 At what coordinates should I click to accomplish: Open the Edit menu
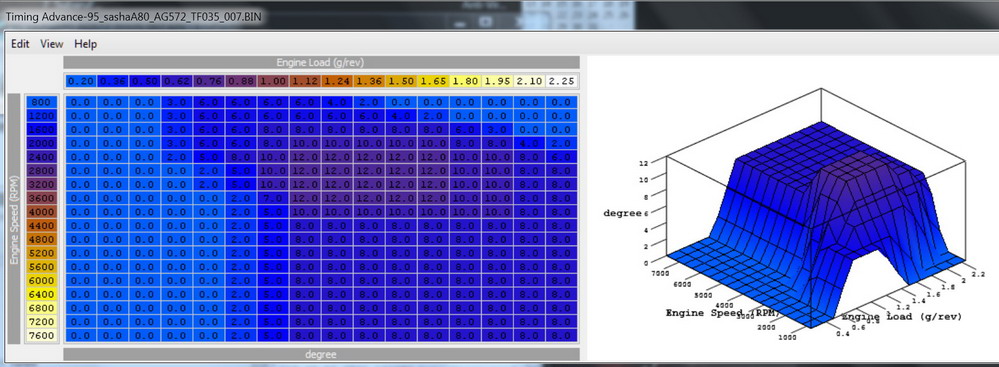[20, 44]
